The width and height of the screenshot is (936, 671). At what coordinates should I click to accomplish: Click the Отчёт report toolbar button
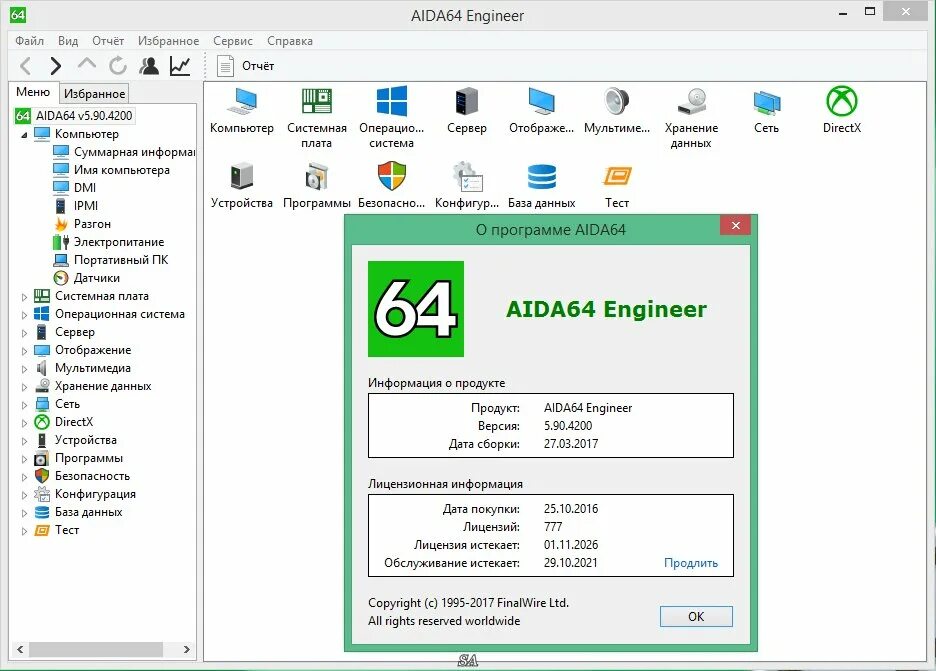pos(245,66)
